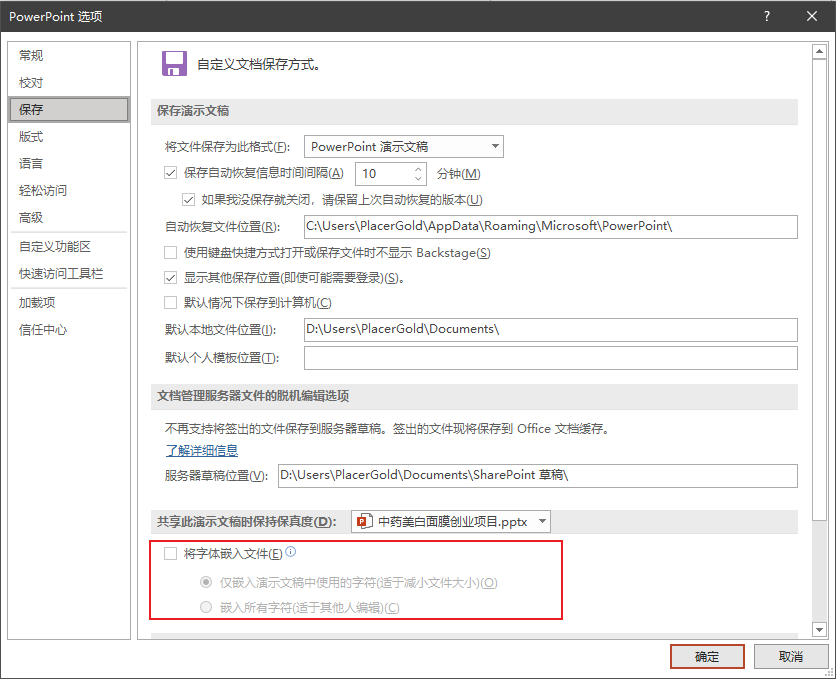
Task: Enable 使用键盘快捷方式打开或保存文件时不显示 Backstage
Action: tap(171, 253)
